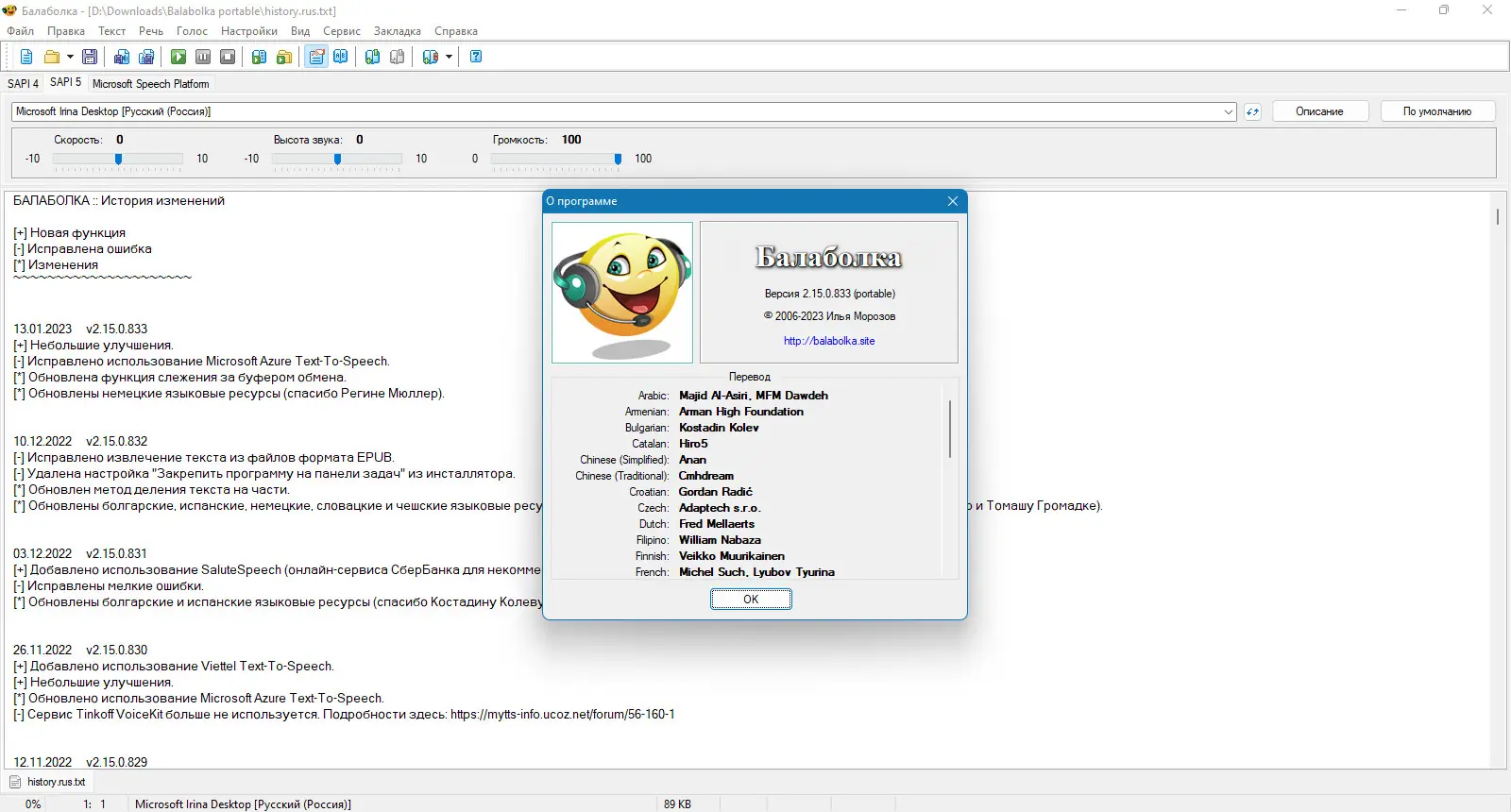Open the Правка menu
1511x812 pixels.
[66, 31]
